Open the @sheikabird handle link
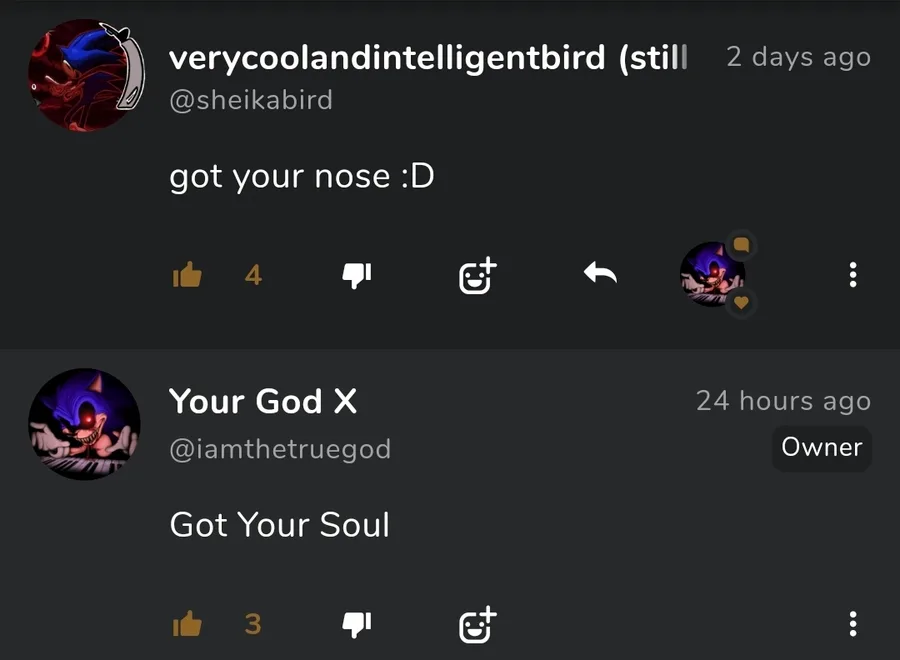 click(x=251, y=101)
